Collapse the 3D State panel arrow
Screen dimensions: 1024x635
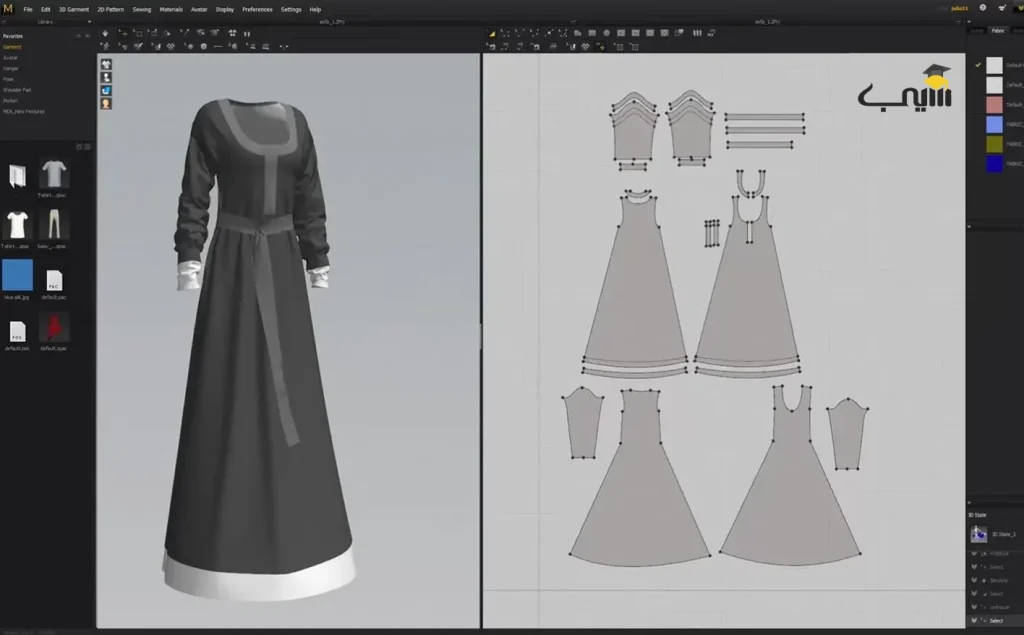(969, 502)
